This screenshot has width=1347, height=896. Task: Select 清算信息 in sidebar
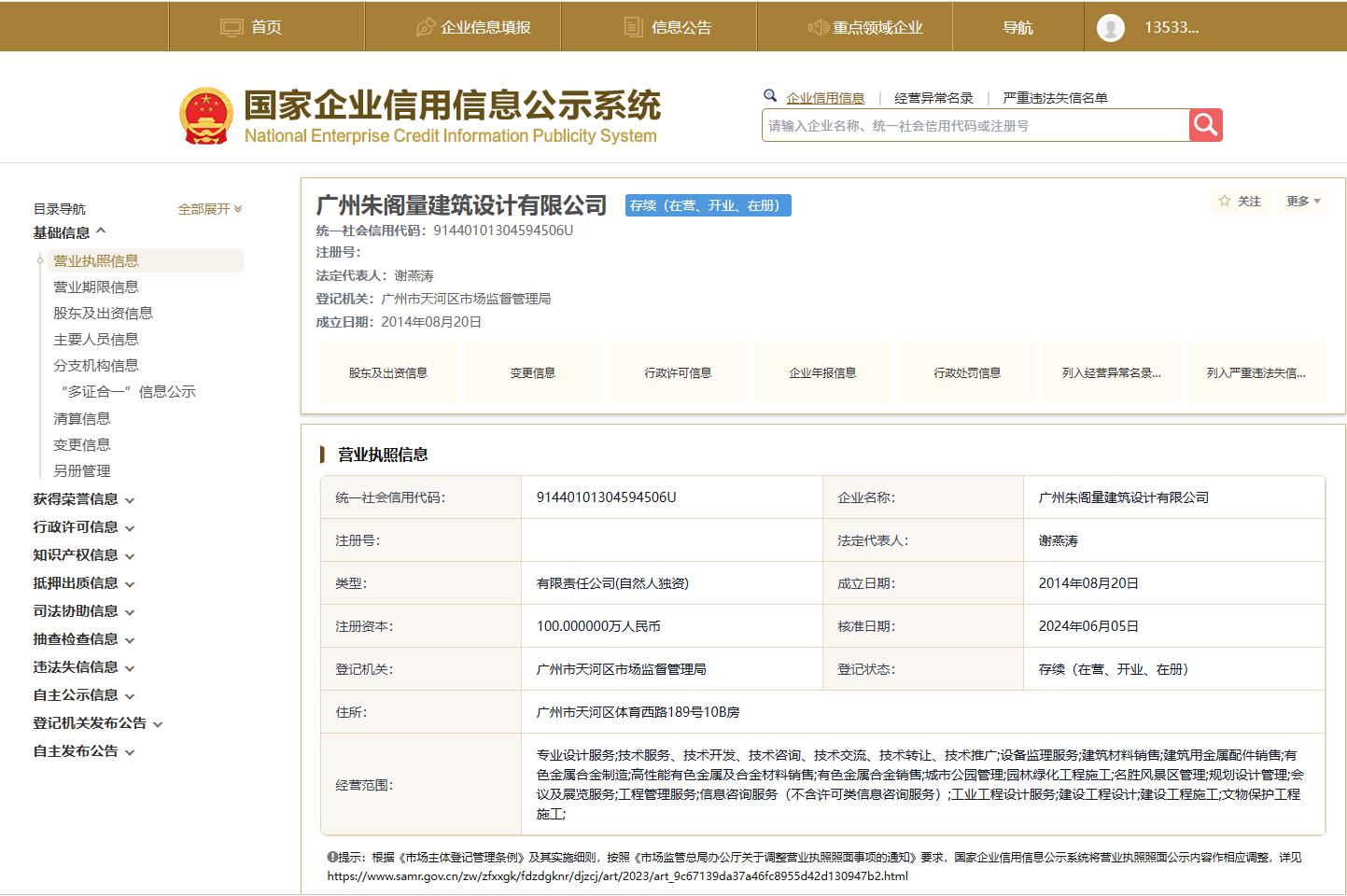point(82,418)
